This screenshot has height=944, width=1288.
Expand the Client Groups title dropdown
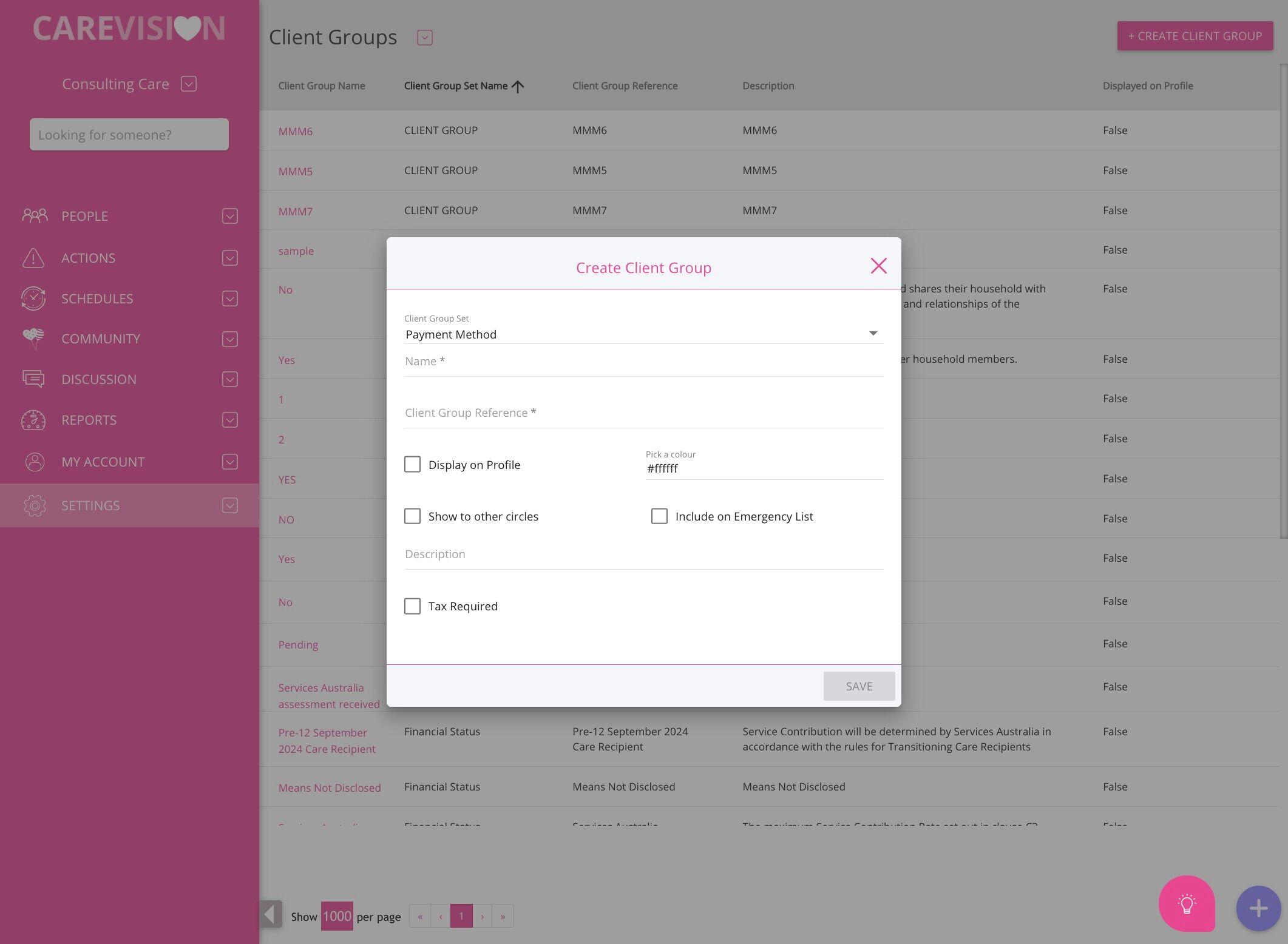(x=424, y=38)
